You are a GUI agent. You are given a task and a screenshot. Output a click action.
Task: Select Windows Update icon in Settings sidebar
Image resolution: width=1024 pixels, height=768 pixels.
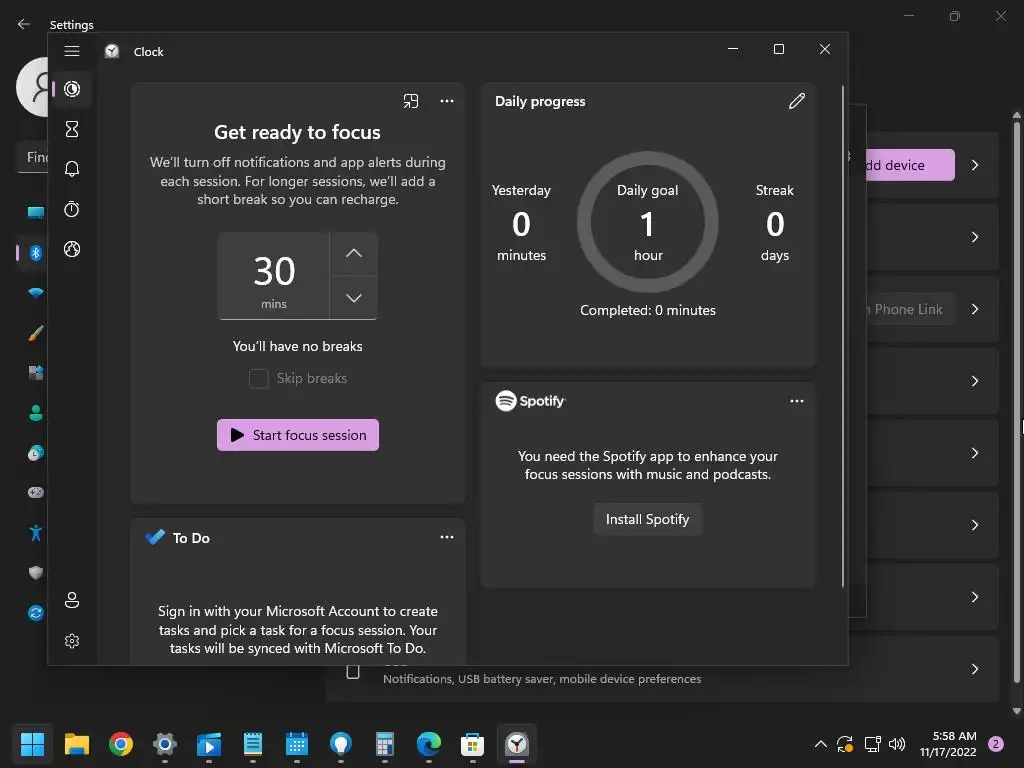[36, 613]
